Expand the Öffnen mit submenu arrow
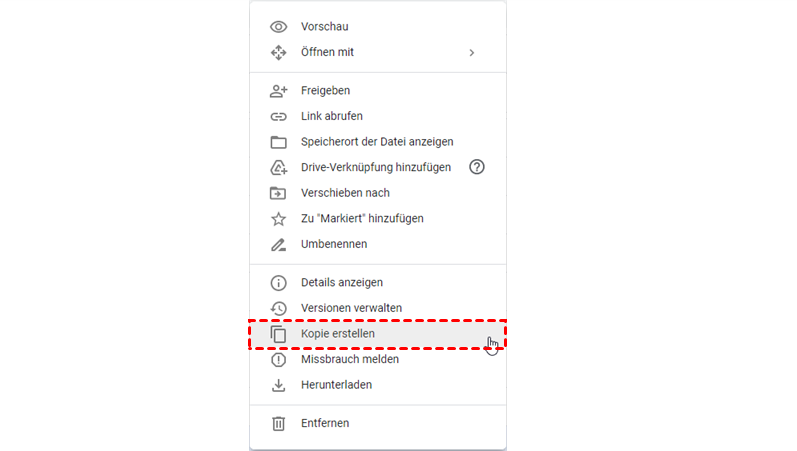Image resolution: width=797 pixels, height=451 pixels. click(x=472, y=52)
